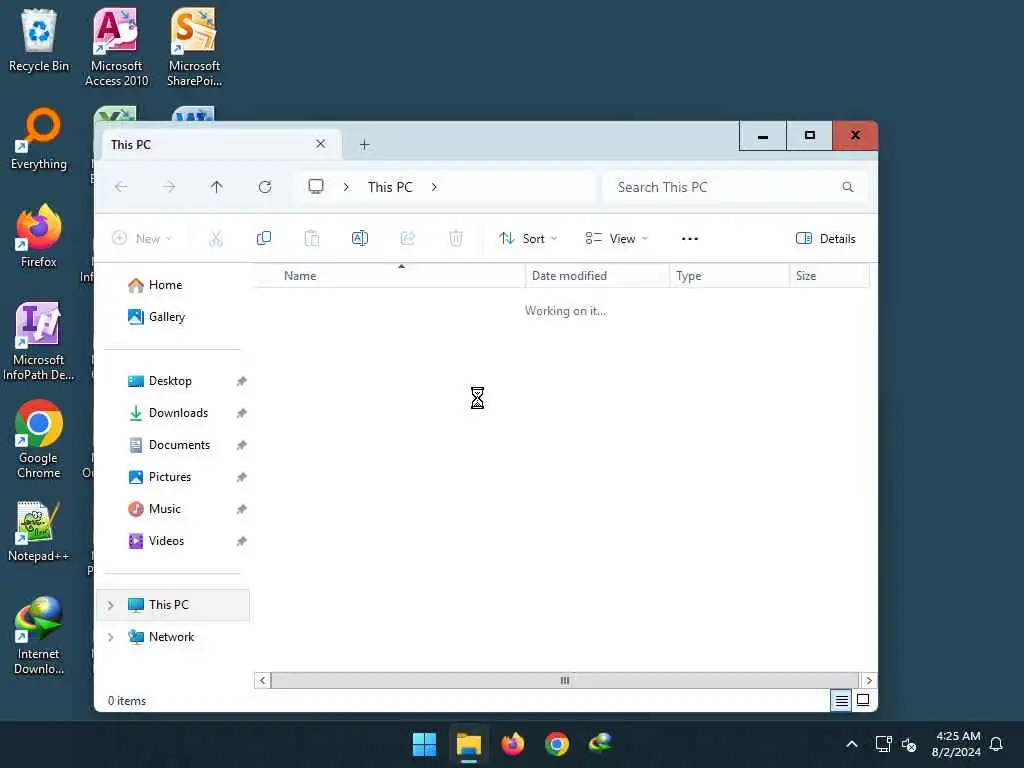Screen dimensions: 1024x768
Task: Click scrollbar right arrow button
Action: 869,680
